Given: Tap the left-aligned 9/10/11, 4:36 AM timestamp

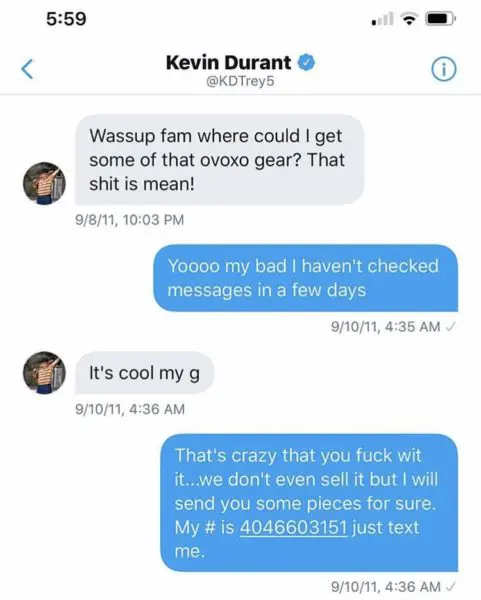Looking at the screenshot, I should (x=130, y=409).
